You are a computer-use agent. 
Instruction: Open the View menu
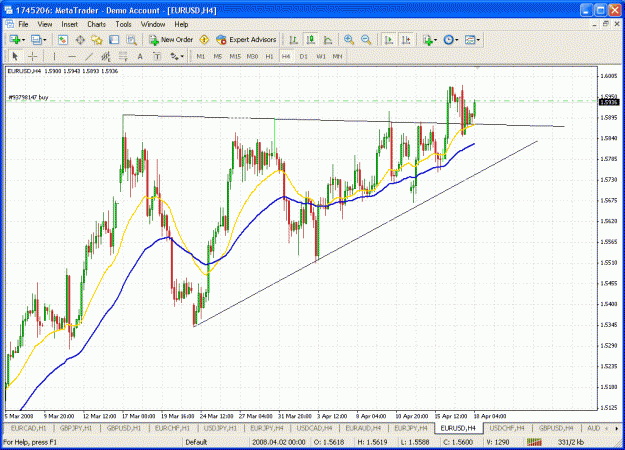[x=45, y=24]
